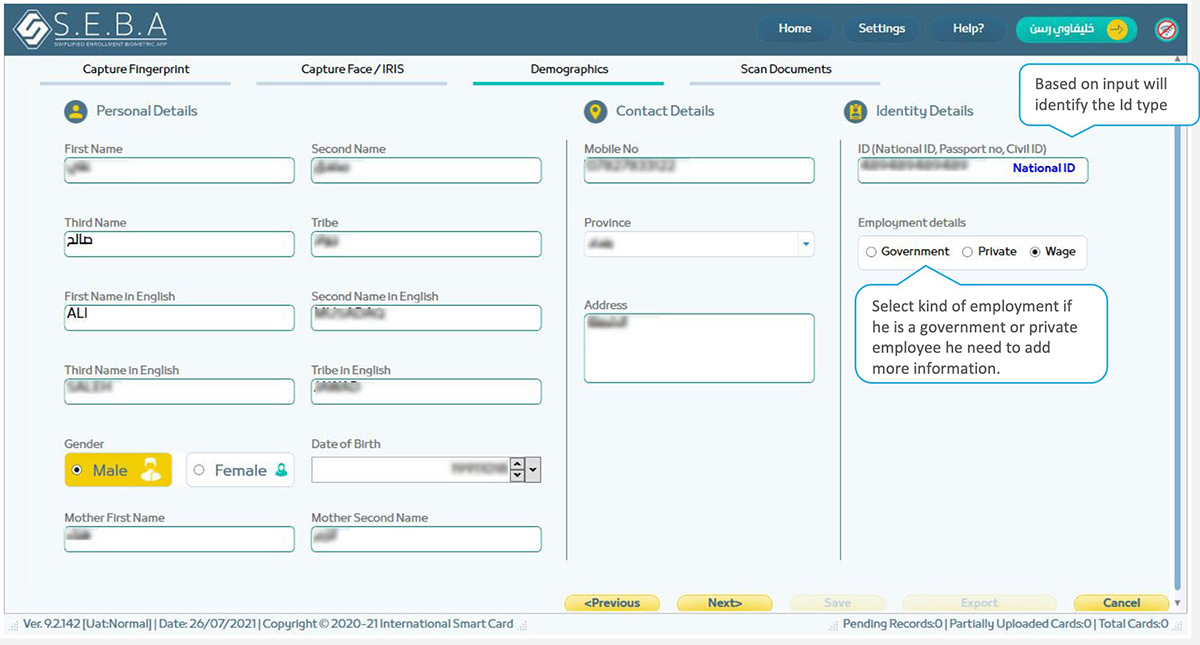Image resolution: width=1200 pixels, height=645 pixels.
Task: Go back with the <Previous button
Action: pos(612,603)
